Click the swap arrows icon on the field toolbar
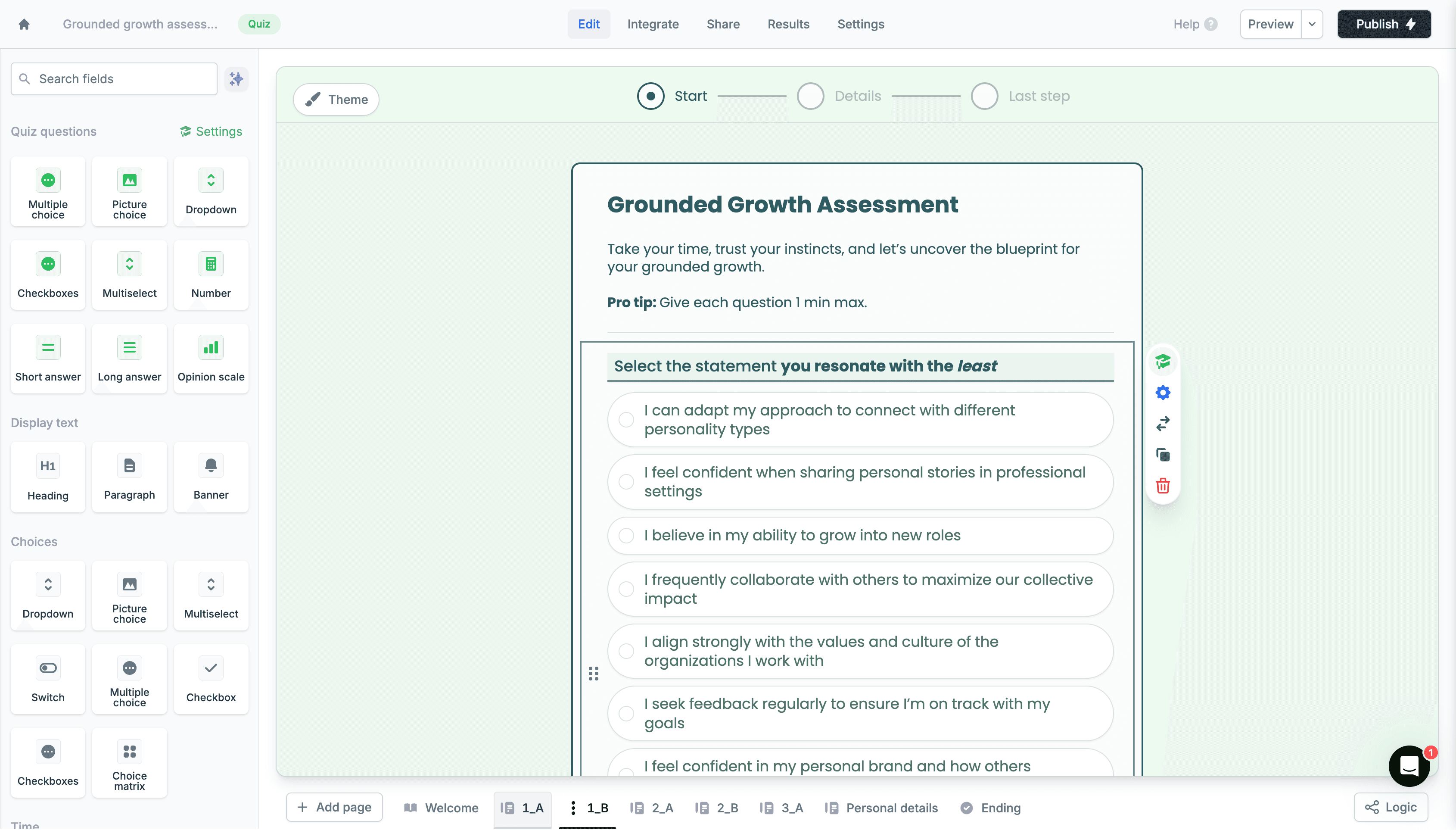The height and width of the screenshot is (830, 1456). click(x=1163, y=424)
